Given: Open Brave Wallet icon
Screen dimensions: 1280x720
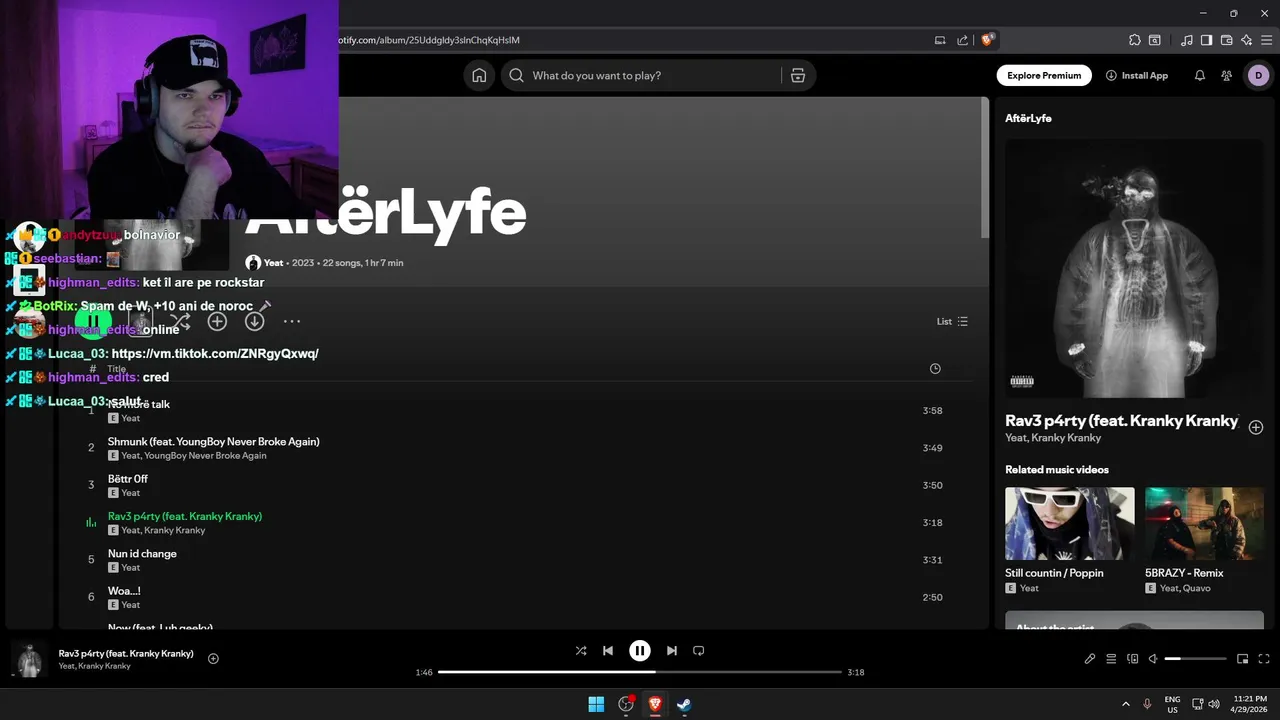Looking at the screenshot, I should (1226, 40).
